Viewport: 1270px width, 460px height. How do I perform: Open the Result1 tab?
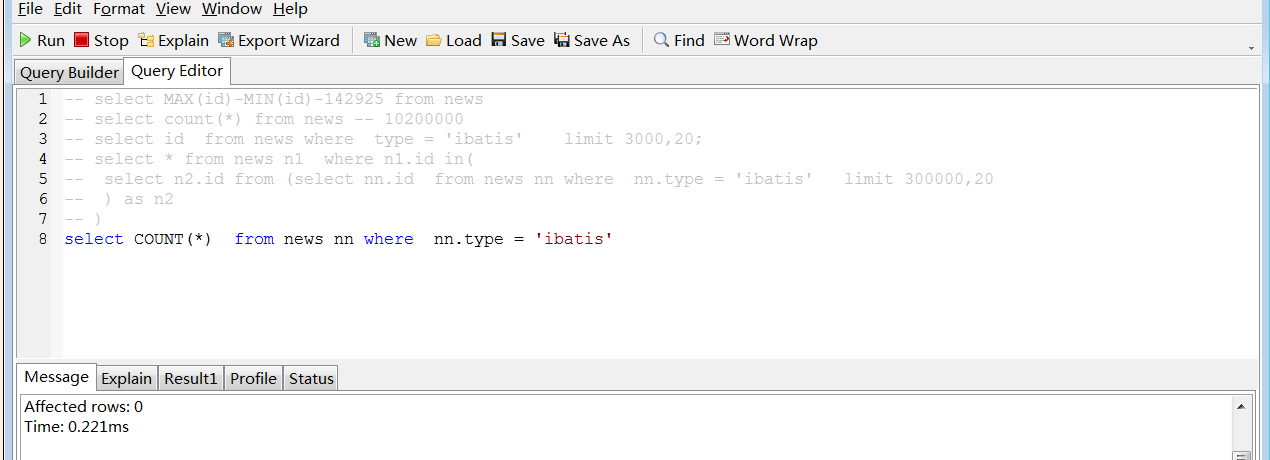click(191, 378)
